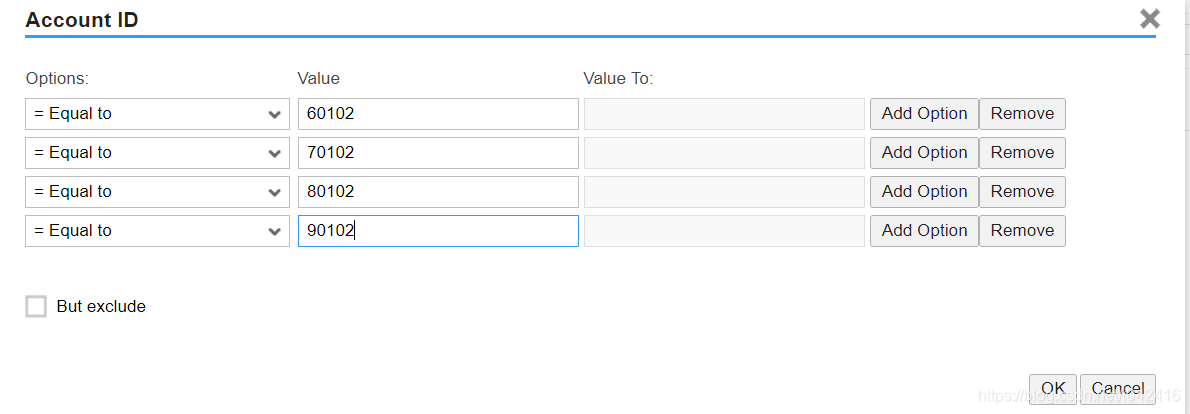Expand the Equal to dropdown for 70102
The height and width of the screenshot is (414, 1190).
(x=157, y=153)
